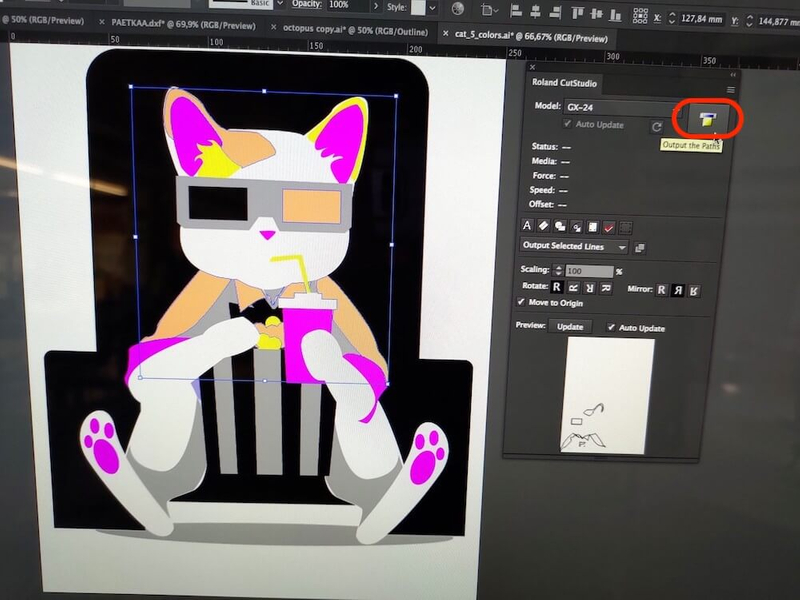Select the dashed-square icon in CutStudio icon row
800x600 pixels.
point(626,227)
